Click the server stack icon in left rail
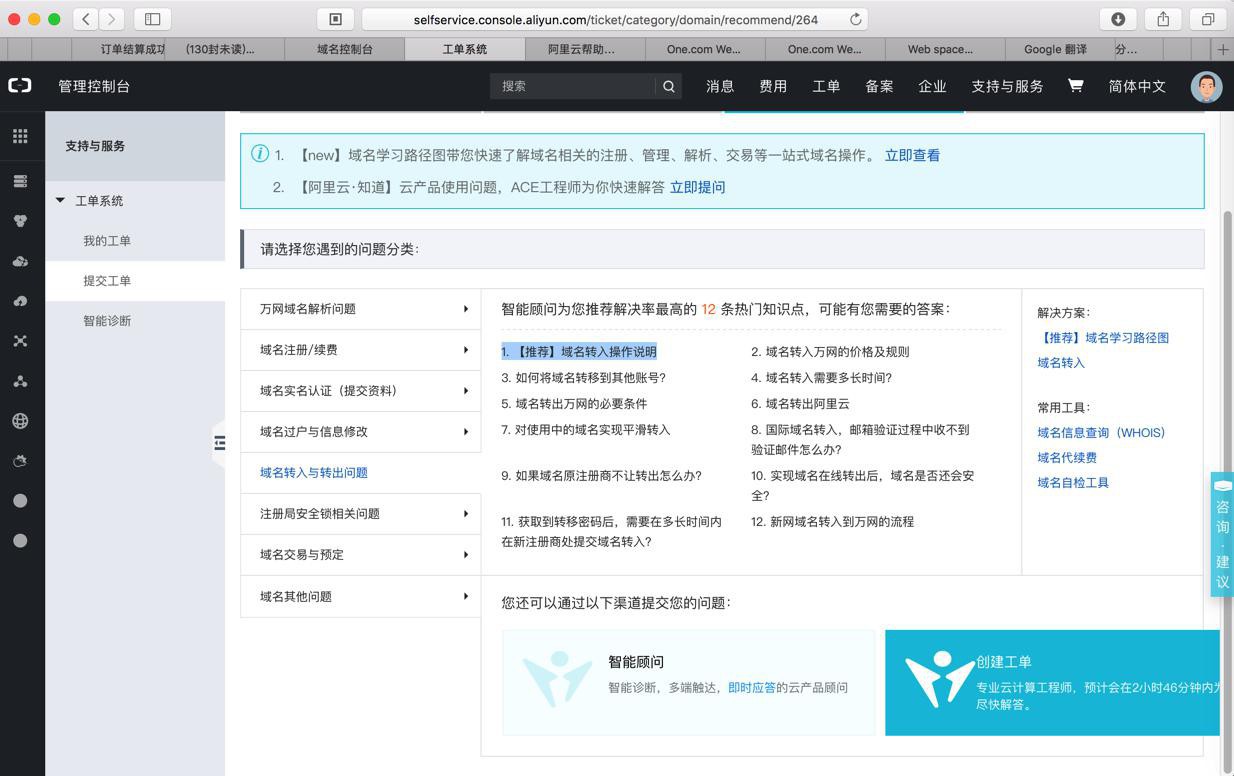The width and height of the screenshot is (1234, 776). [20, 181]
